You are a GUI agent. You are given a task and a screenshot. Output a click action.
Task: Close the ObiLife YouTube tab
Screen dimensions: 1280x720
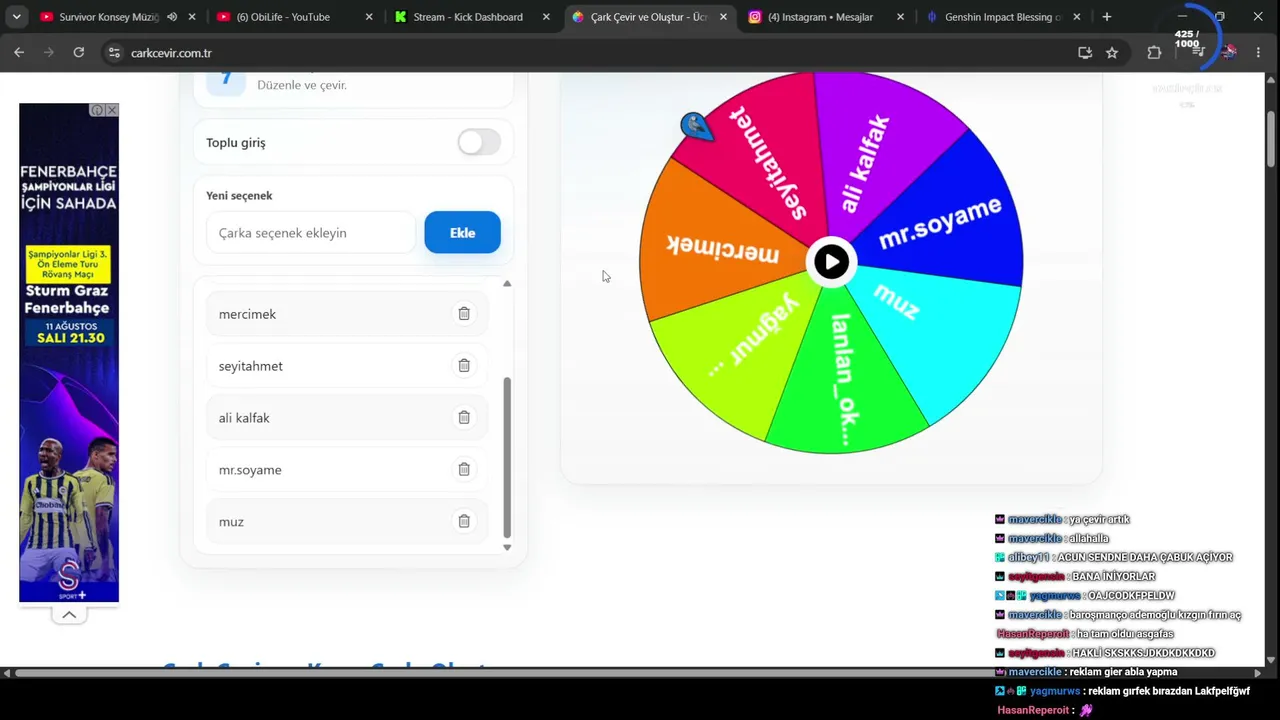click(369, 17)
